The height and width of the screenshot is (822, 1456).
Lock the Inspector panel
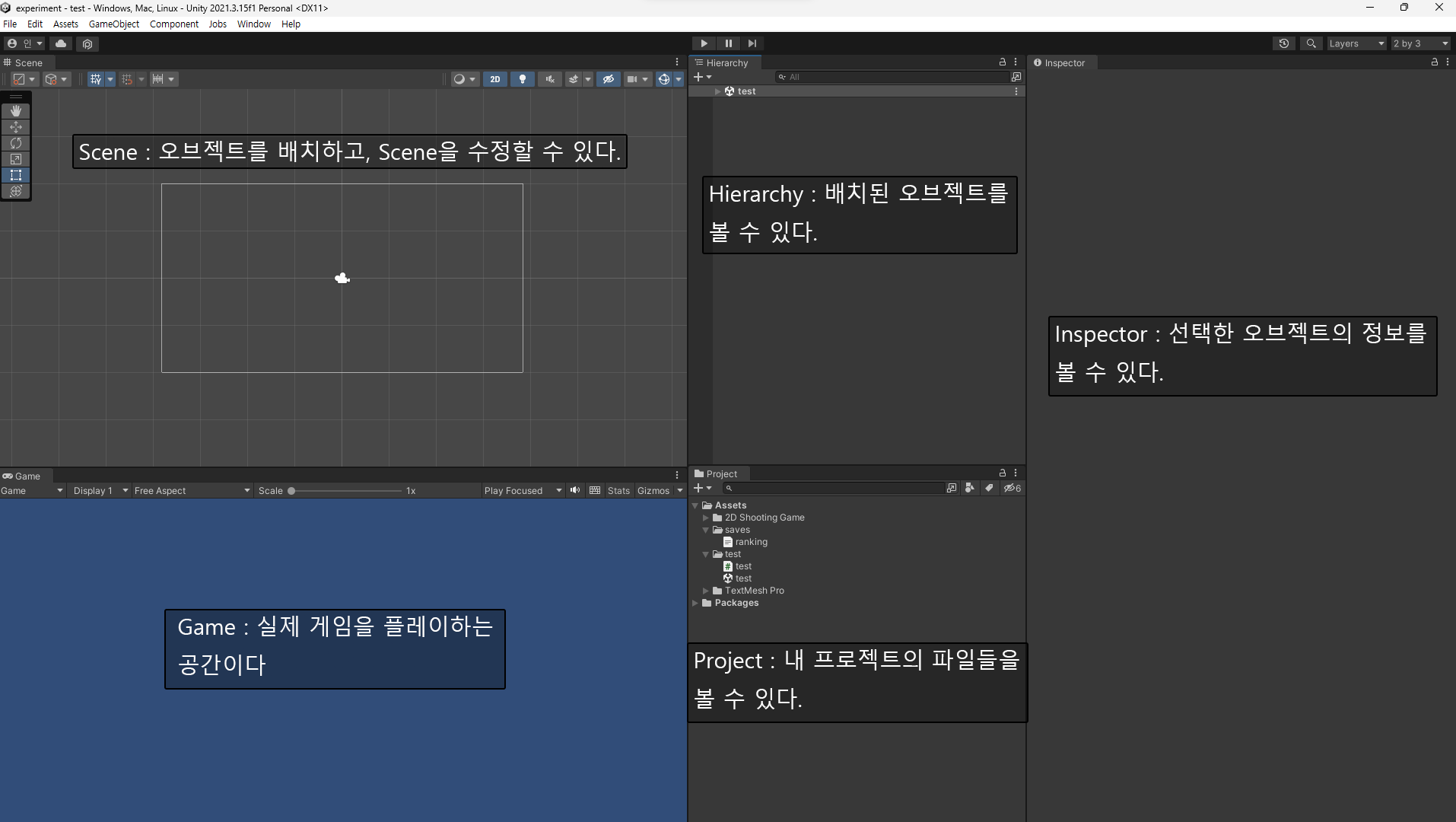1435,62
